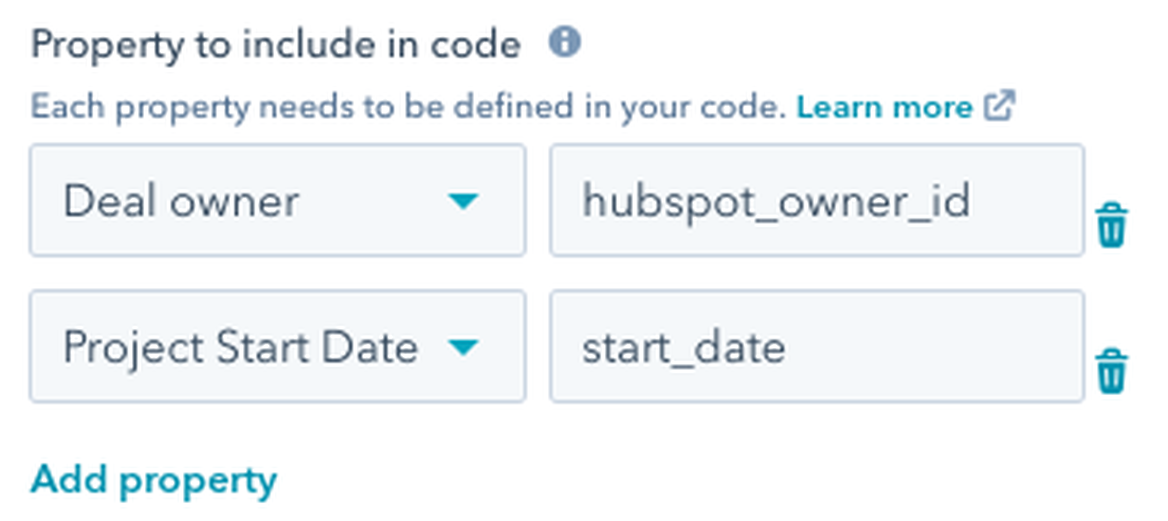This screenshot has width=1168, height=521.
Task: Expand the Project Start Date dropdown arrow
Action: (462, 348)
